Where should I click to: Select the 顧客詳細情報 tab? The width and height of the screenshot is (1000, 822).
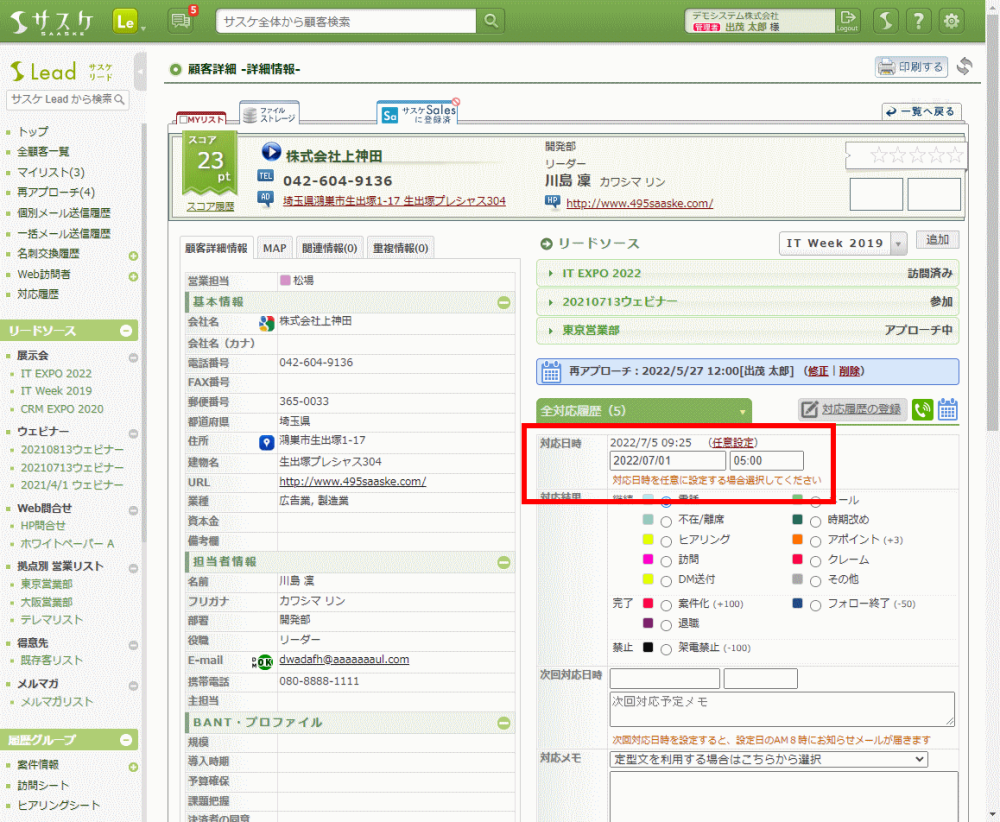click(216, 248)
